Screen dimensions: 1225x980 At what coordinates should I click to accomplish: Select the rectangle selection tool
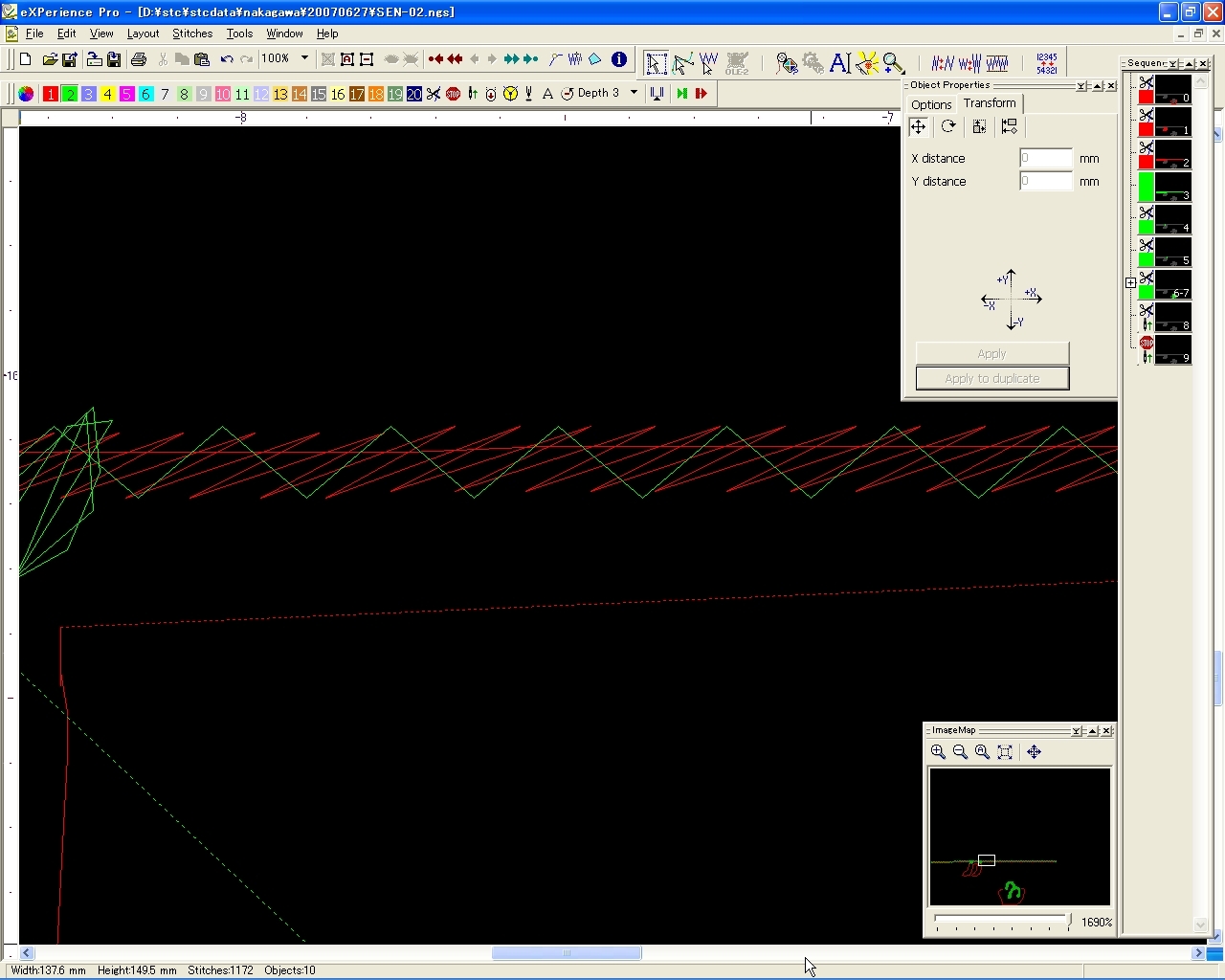[x=657, y=63]
